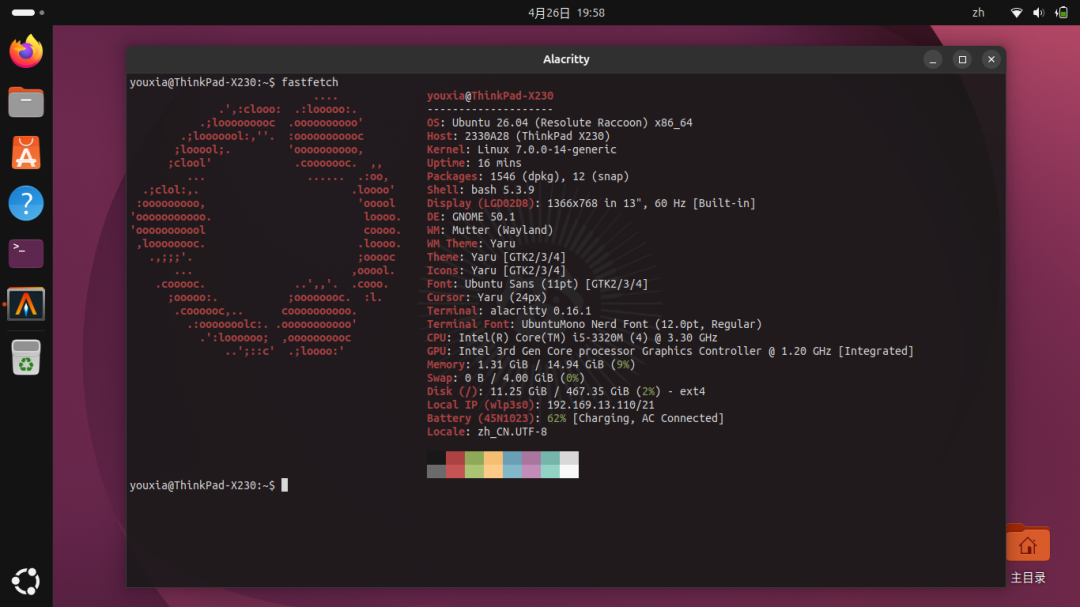Launch the GNOME Terminal dock icon
1080x607 pixels.
pyautogui.click(x=26, y=254)
